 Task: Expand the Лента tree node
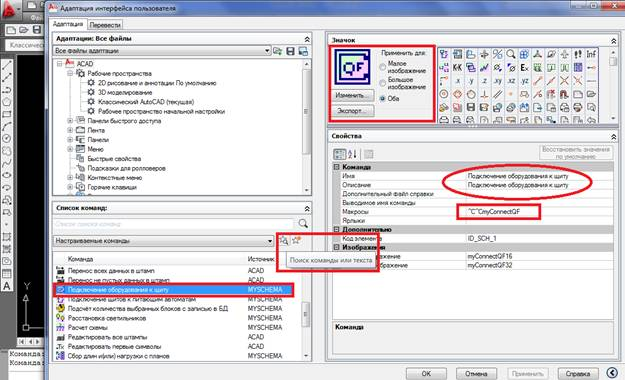point(70,130)
